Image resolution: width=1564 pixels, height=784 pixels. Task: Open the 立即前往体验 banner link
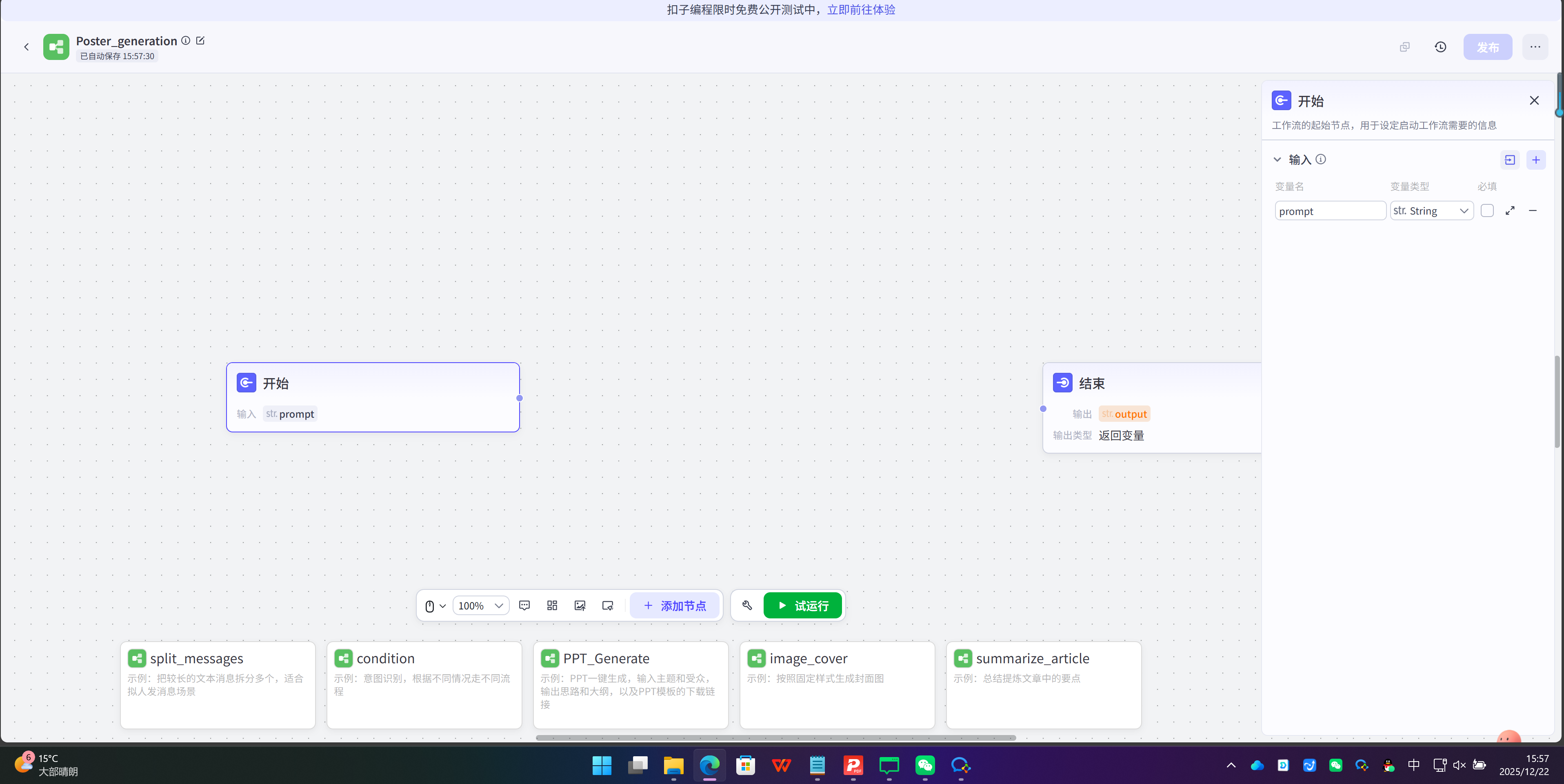pos(861,10)
